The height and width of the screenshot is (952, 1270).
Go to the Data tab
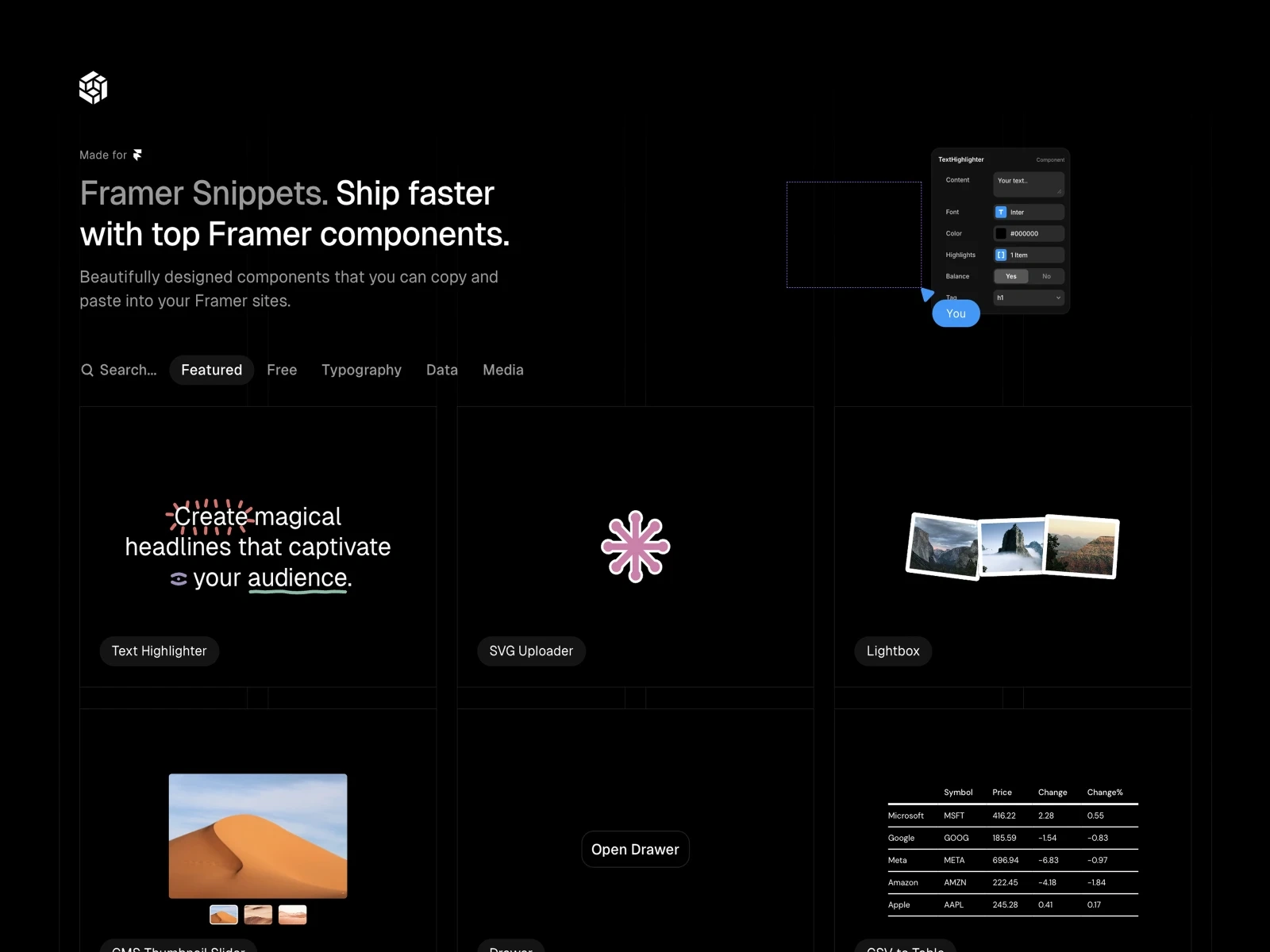point(442,370)
